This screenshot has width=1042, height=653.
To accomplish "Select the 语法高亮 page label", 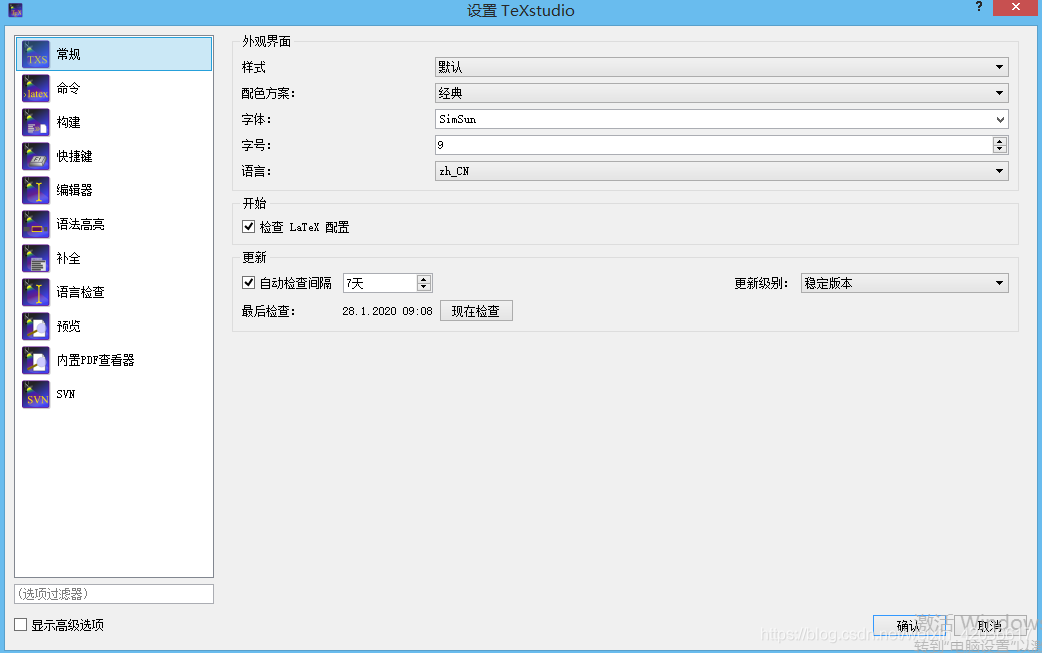I will pos(80,224).
